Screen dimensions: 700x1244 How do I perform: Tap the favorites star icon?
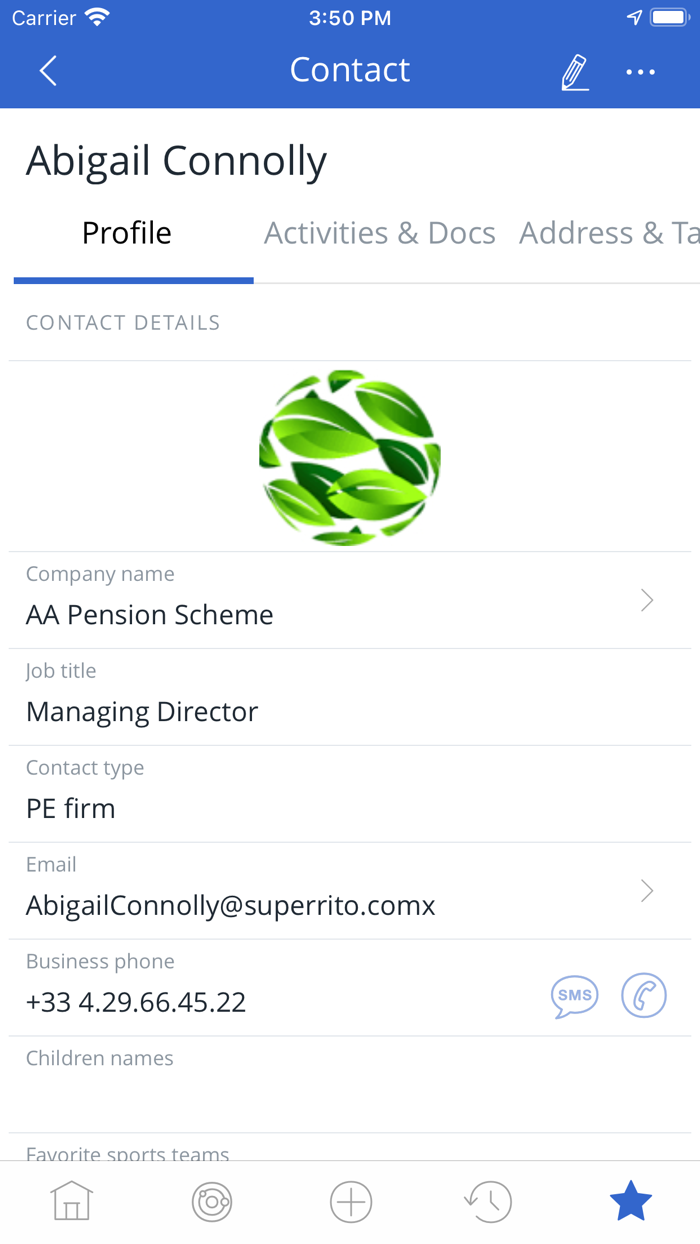[630, 1201]
